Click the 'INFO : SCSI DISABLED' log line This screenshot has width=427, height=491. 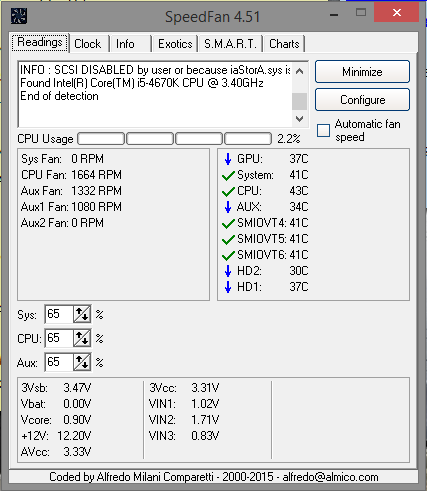tap(155, 70)
